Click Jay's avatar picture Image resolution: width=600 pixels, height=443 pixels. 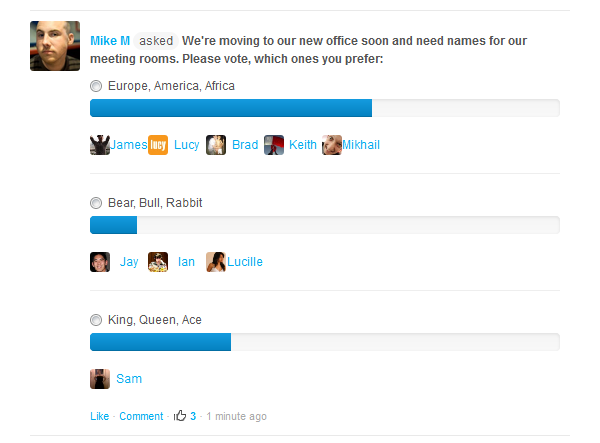point(100,262)
